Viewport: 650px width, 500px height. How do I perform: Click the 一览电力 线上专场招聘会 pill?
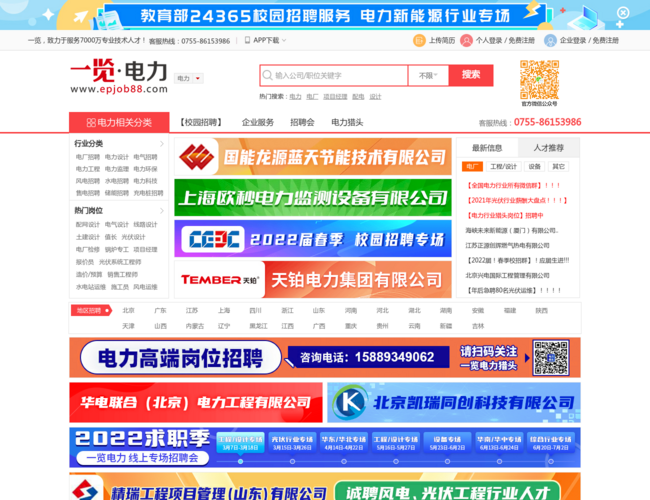[x=142, y=458]
